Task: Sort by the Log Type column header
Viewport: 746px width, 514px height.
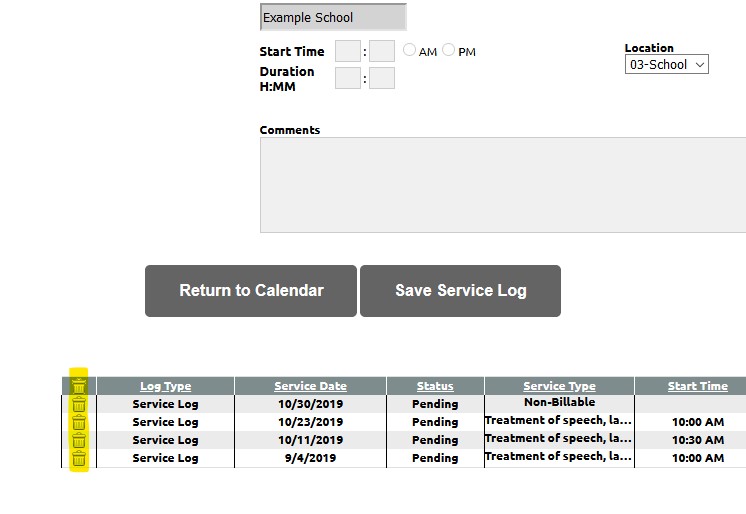Action: [x=165, y=386]
